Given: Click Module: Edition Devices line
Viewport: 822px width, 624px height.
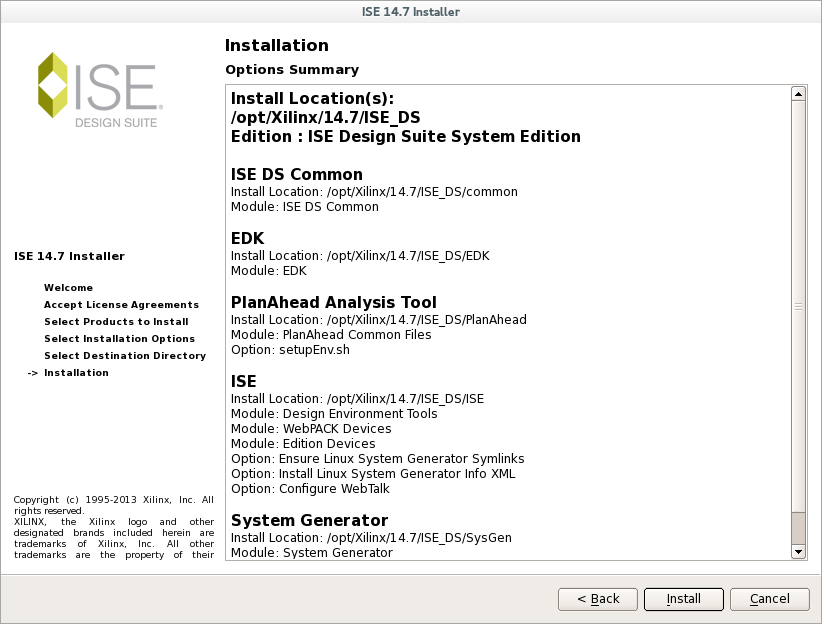Looking at the screenshot, I should tap(303, 444).
